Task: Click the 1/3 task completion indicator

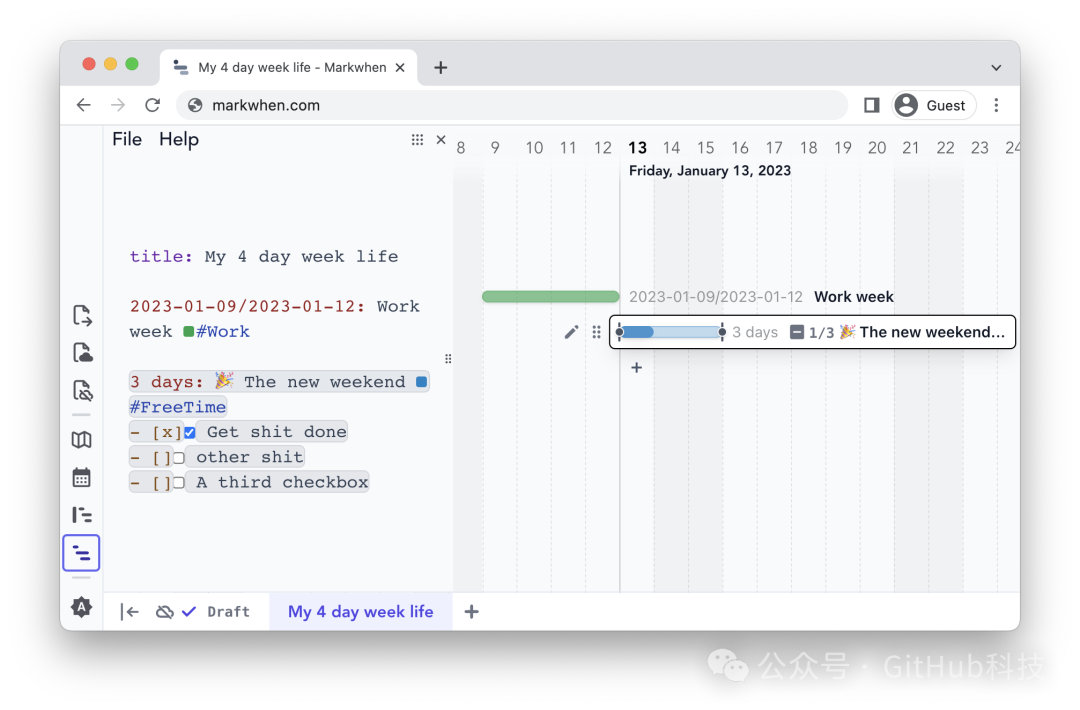Action: pos(811,333)
